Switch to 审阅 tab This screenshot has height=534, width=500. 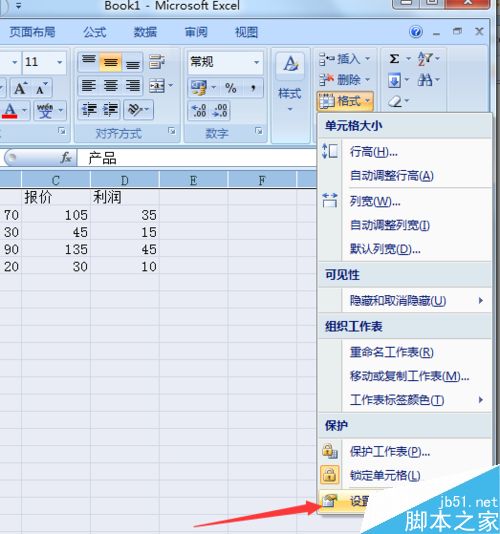click(x=196, y=32)
